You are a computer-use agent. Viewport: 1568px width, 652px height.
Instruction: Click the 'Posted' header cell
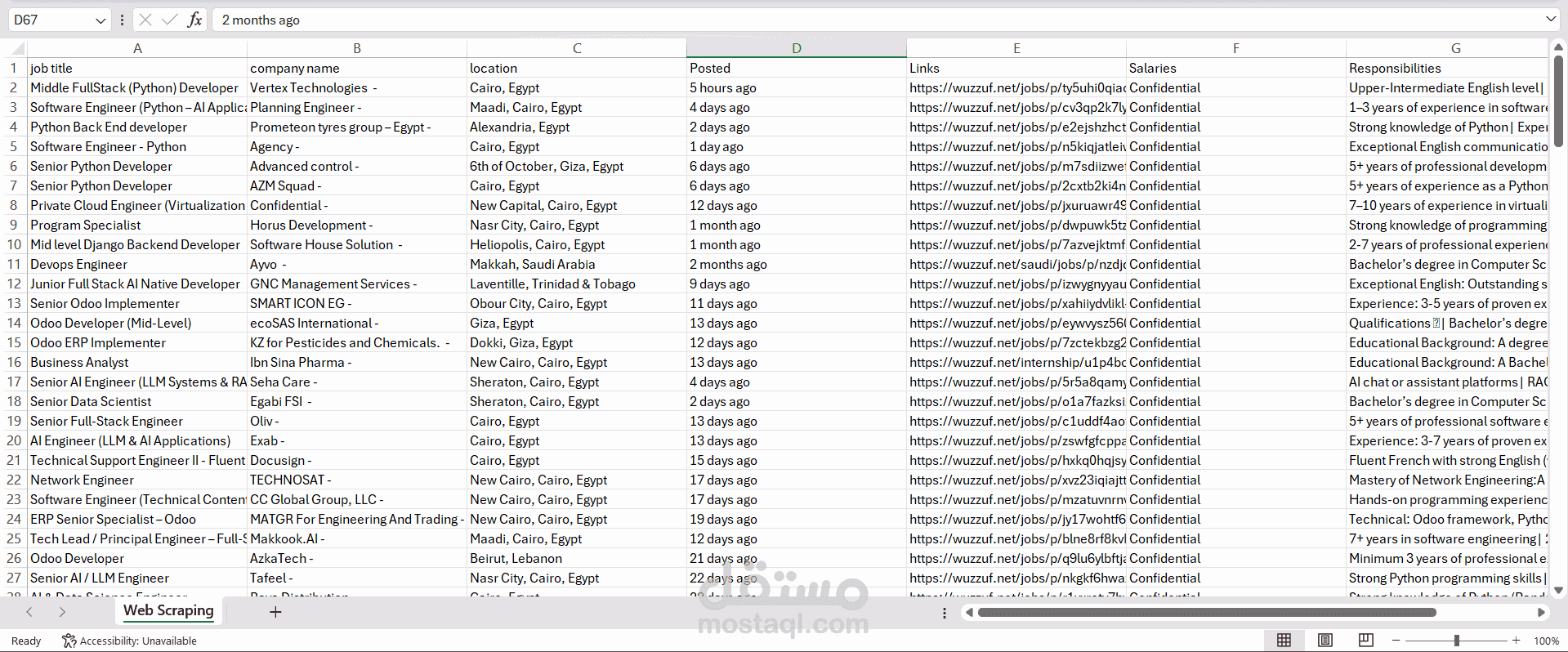click(797, 68)
